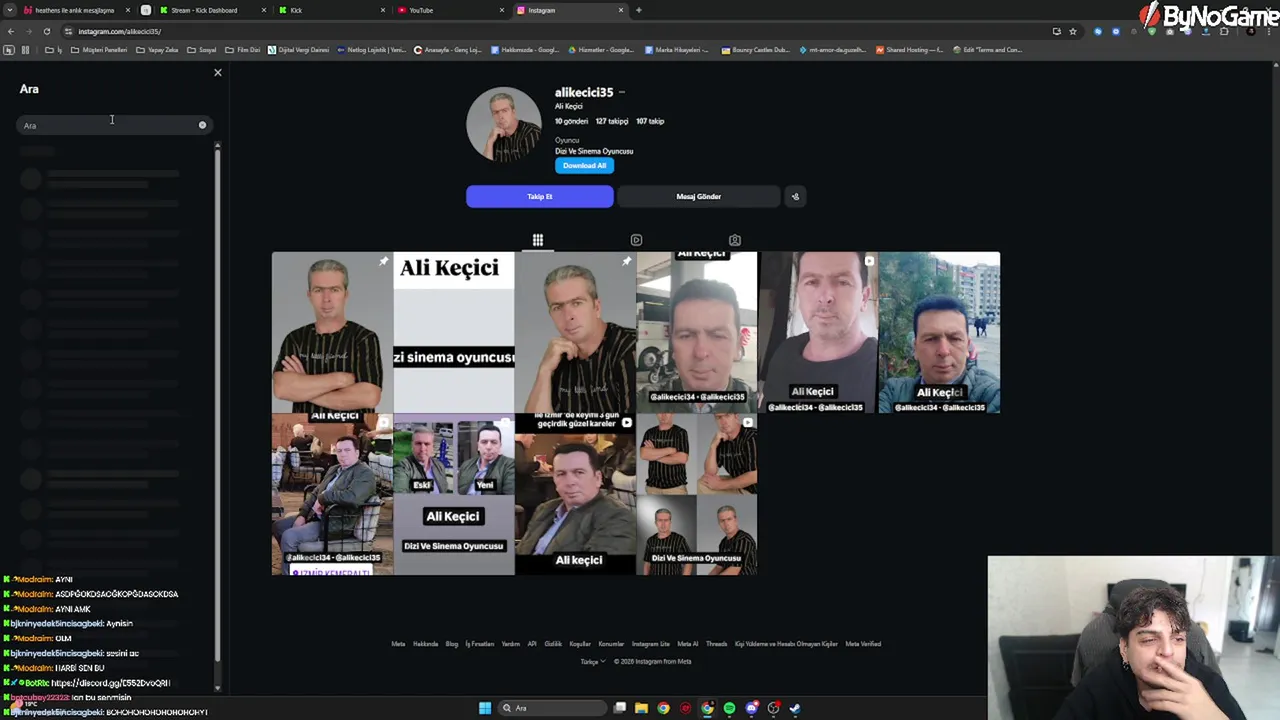Image resolution: width=1280 pixels, height=720 pixels.
Task: Open File Explorer from taskbar
Action: pos(641,708)
